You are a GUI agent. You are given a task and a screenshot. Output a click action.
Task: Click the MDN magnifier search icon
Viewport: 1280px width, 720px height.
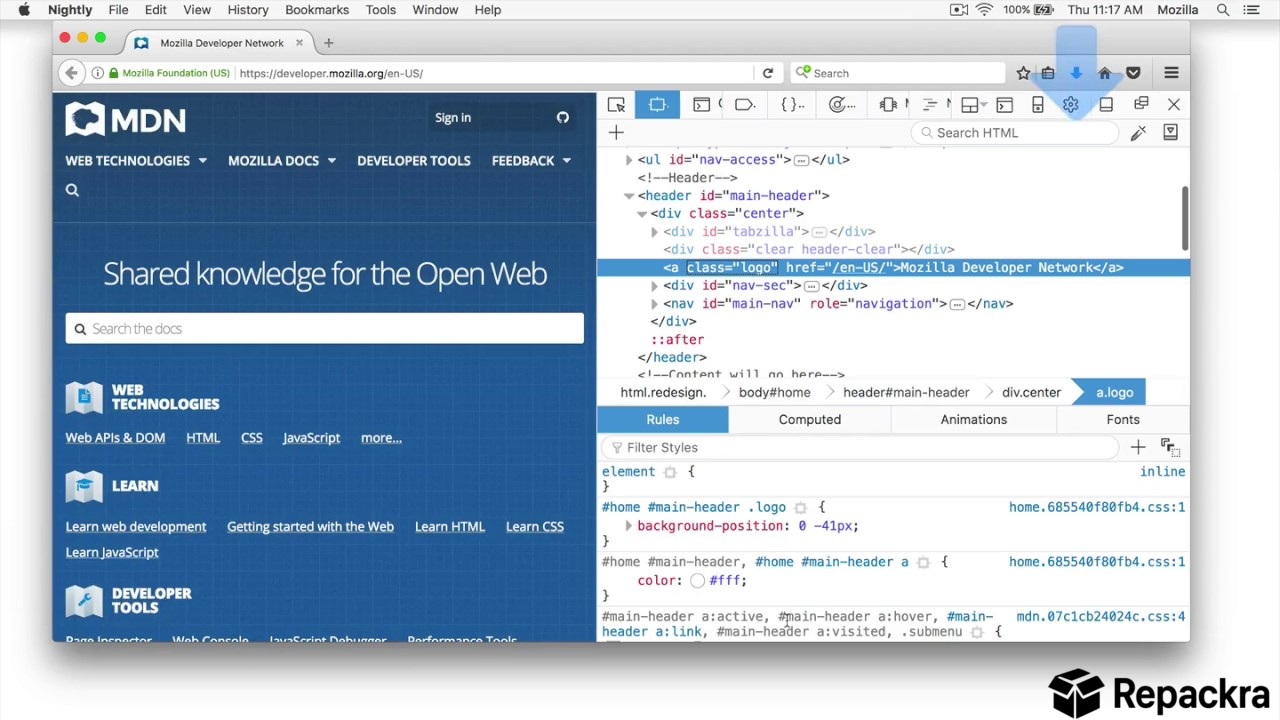(72, 190)
